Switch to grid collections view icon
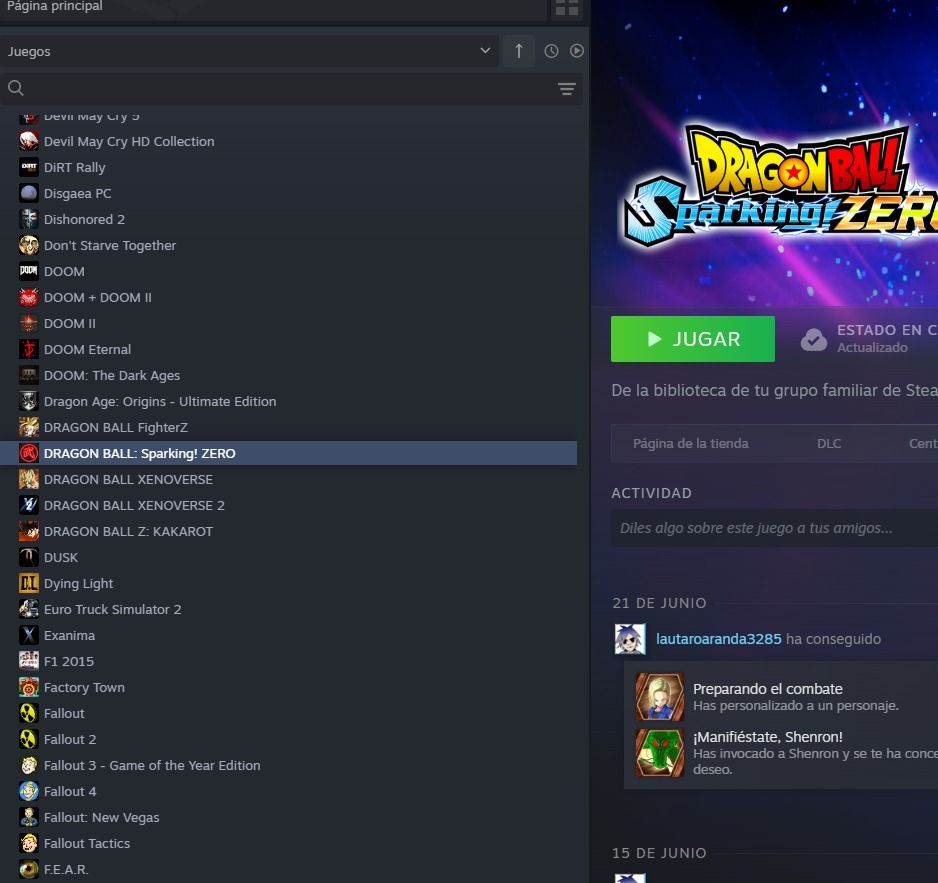 pos(567,7)
